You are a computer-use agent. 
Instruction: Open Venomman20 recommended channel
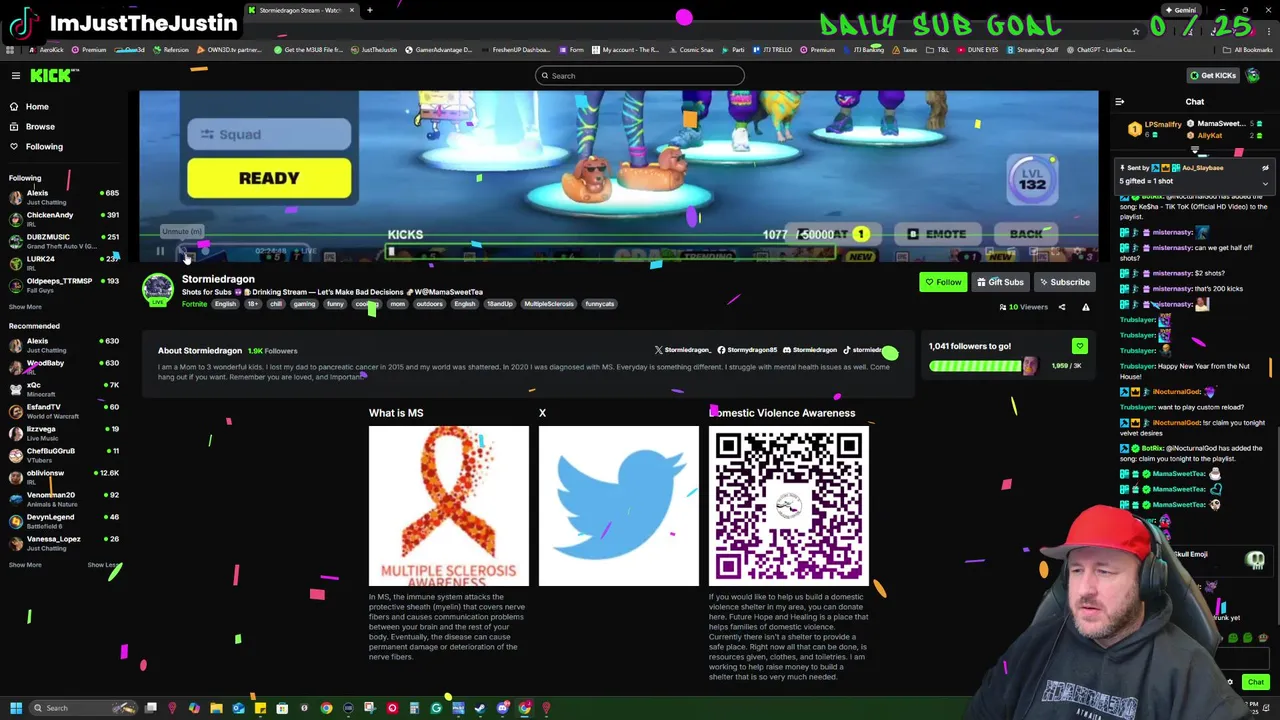[62, 499]
